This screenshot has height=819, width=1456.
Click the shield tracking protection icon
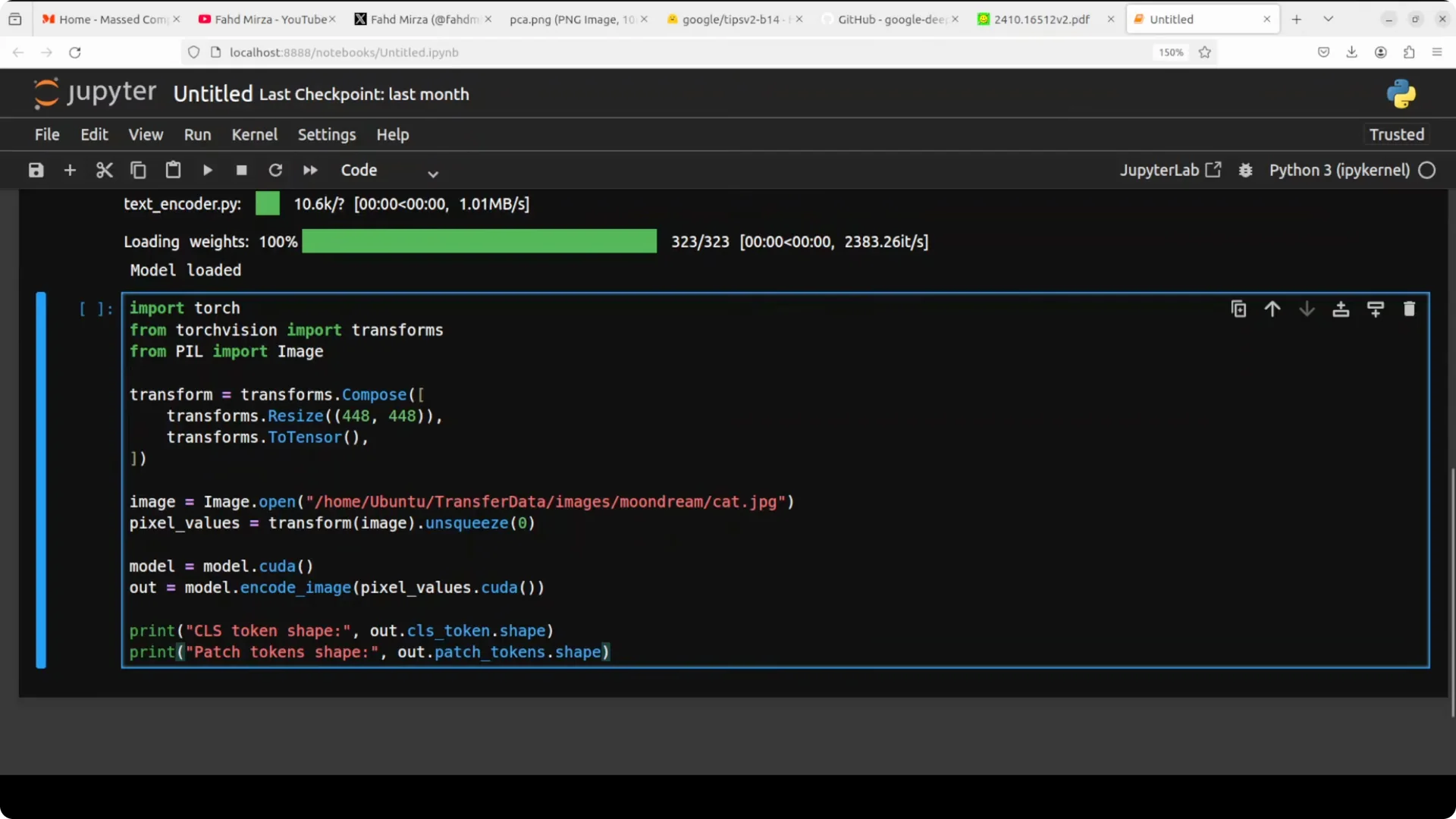(193, 52)
